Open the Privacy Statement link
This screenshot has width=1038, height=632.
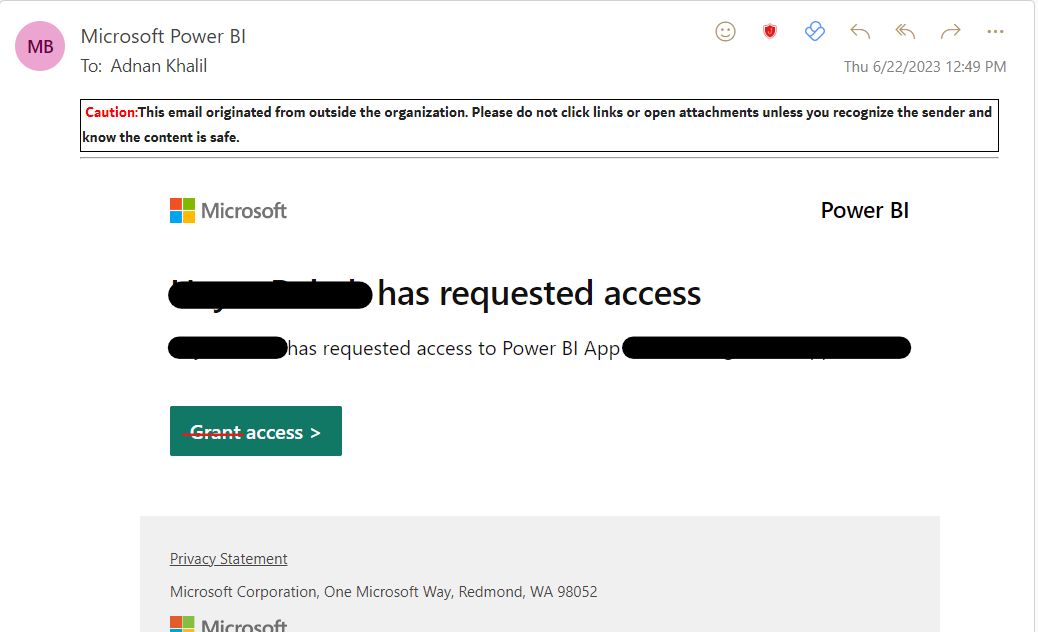click(x=228, y=559)
